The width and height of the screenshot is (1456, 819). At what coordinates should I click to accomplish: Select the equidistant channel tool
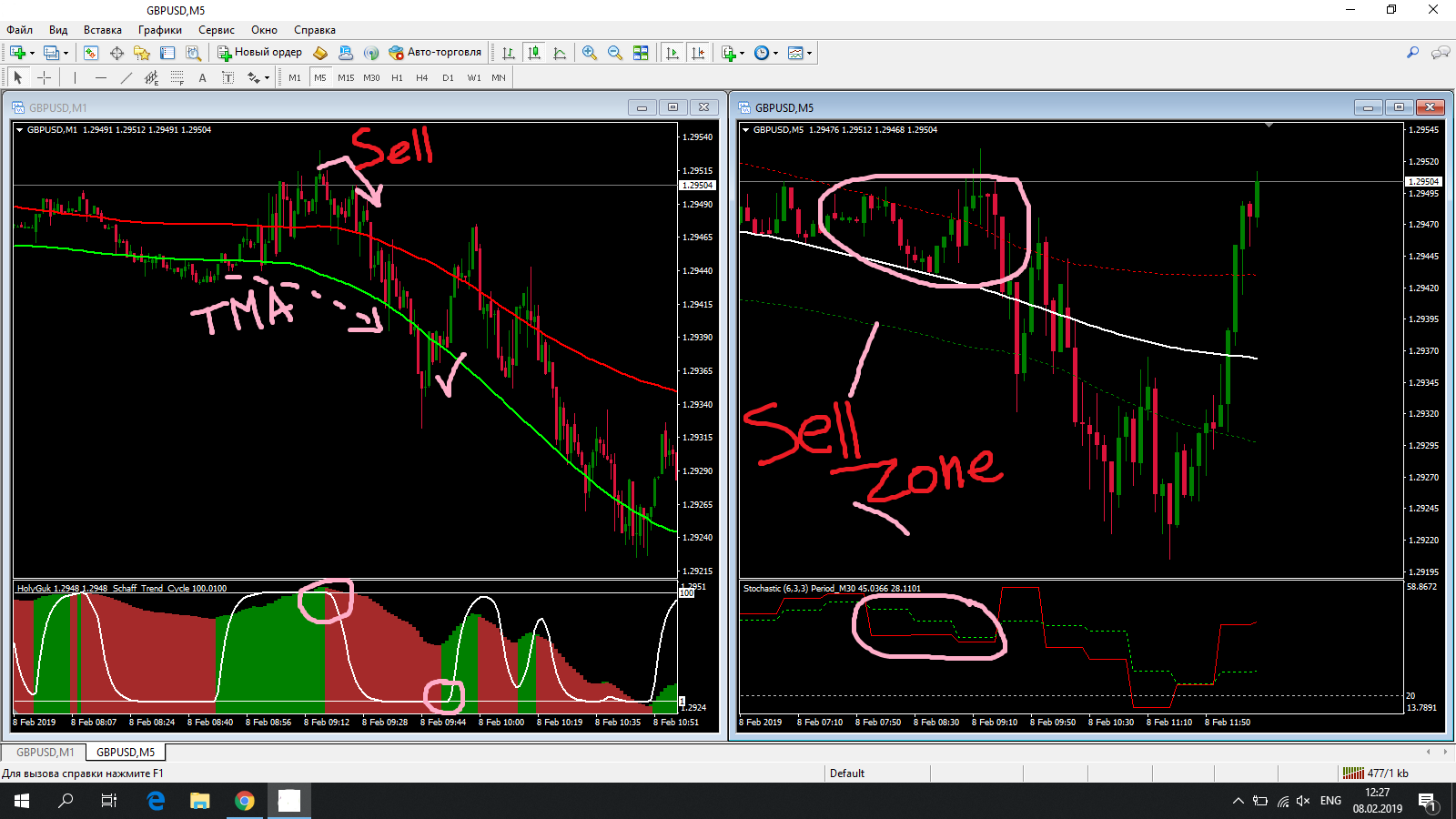[x=151, y=77]
